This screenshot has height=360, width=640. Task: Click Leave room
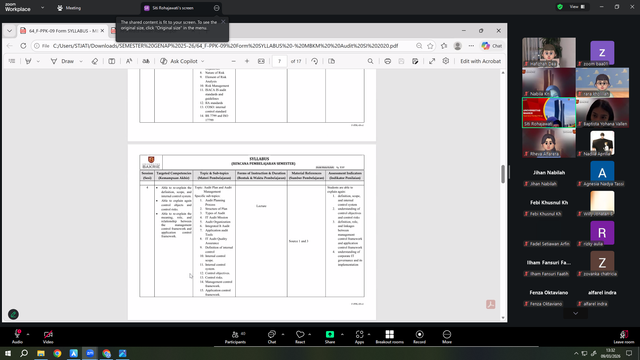click(624, 337)
